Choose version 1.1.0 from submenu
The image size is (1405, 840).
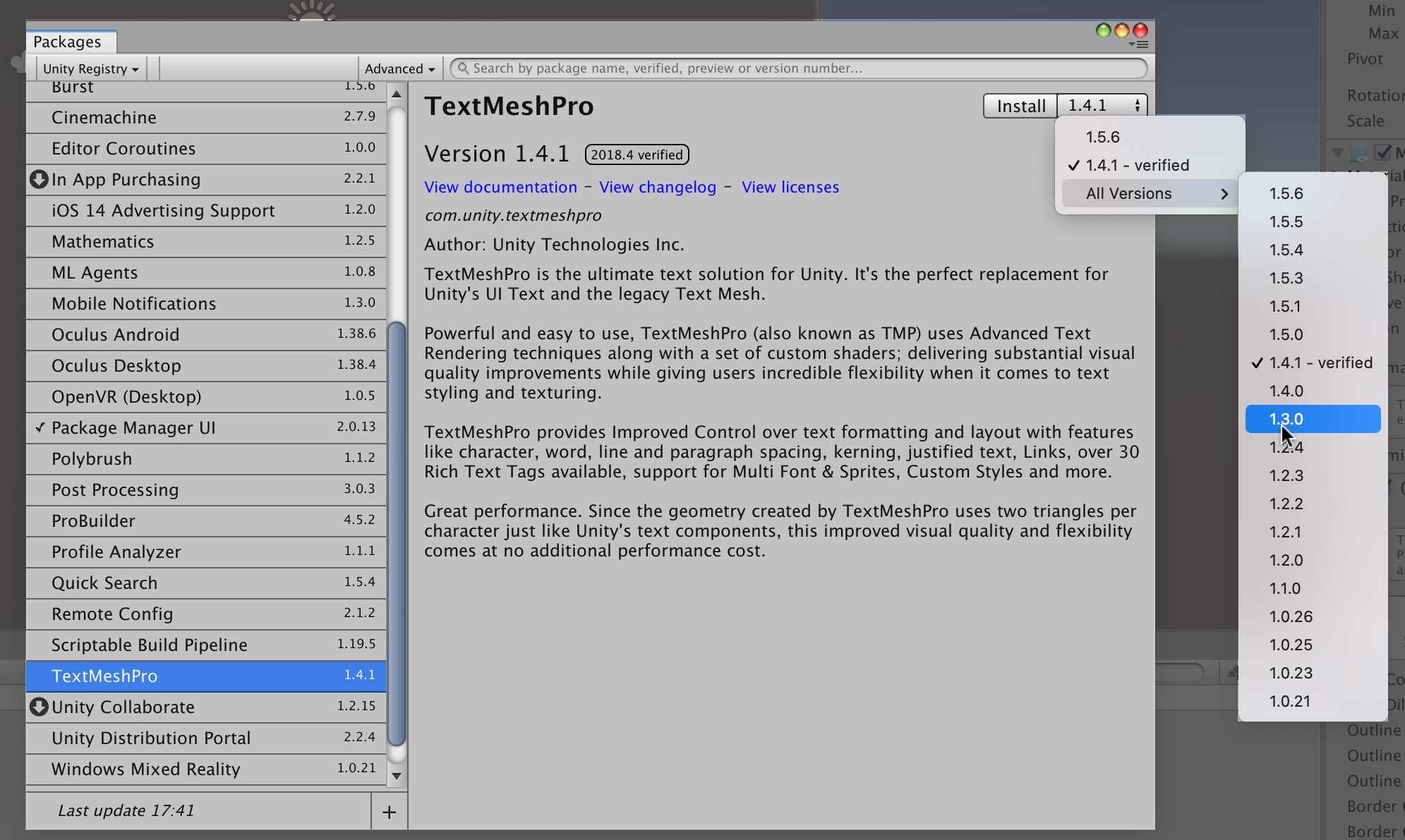pyautogui.click(x=1313, y=588)
